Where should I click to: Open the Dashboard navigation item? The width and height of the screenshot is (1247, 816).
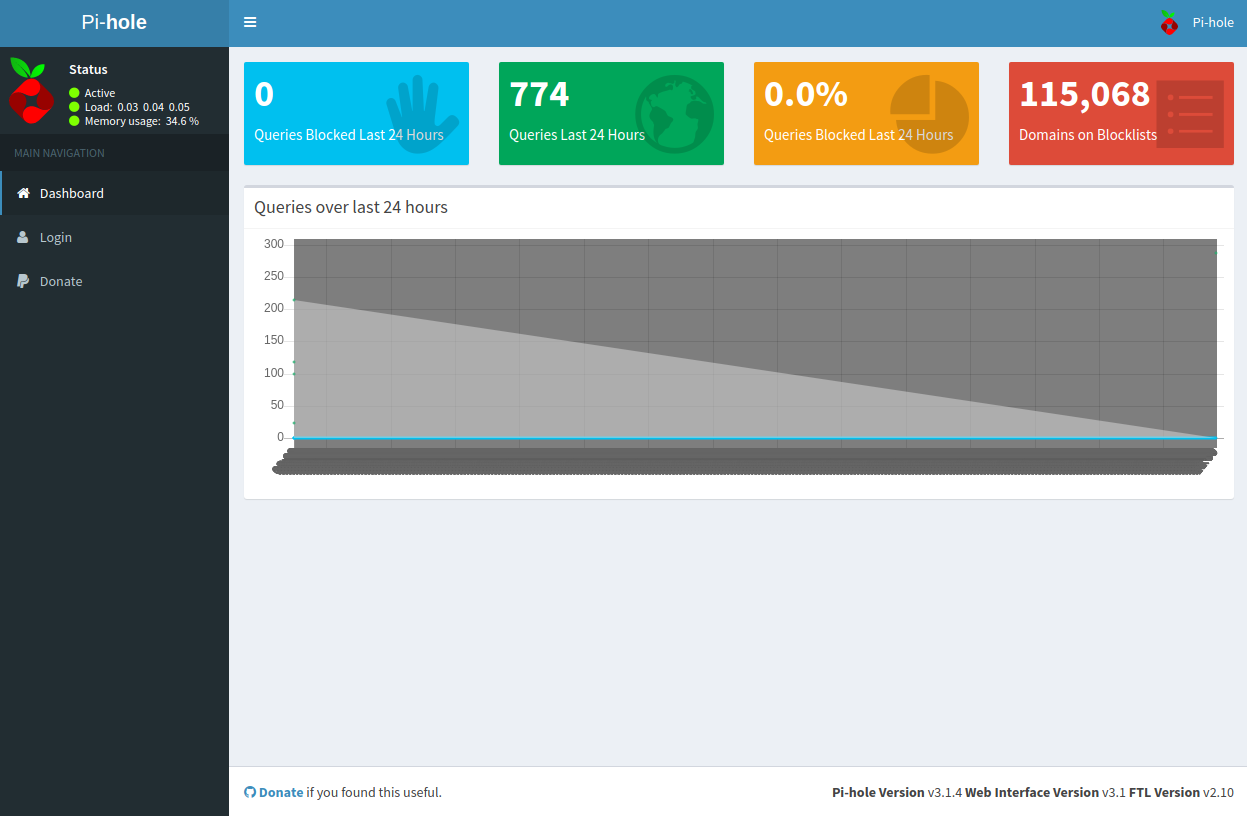[x=114, y=193]
